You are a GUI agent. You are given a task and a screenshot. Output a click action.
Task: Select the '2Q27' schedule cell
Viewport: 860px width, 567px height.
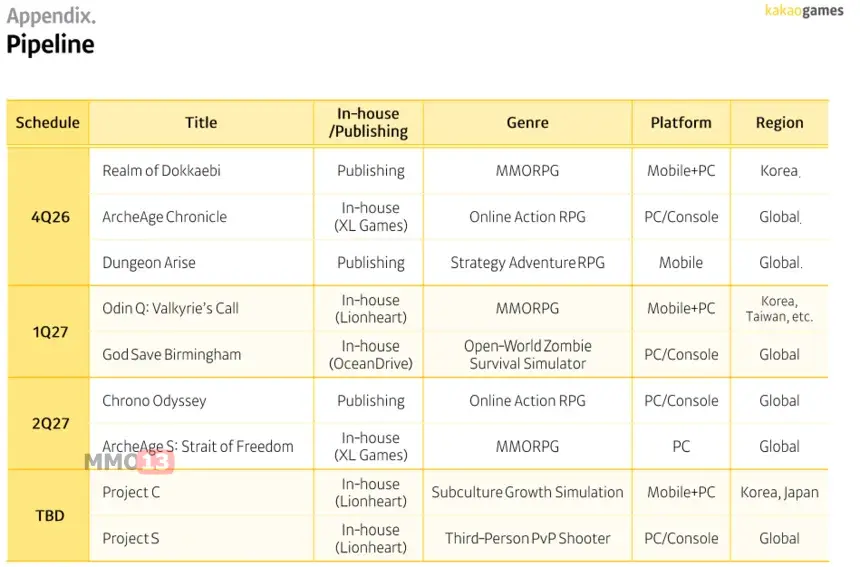pos(50,423)
